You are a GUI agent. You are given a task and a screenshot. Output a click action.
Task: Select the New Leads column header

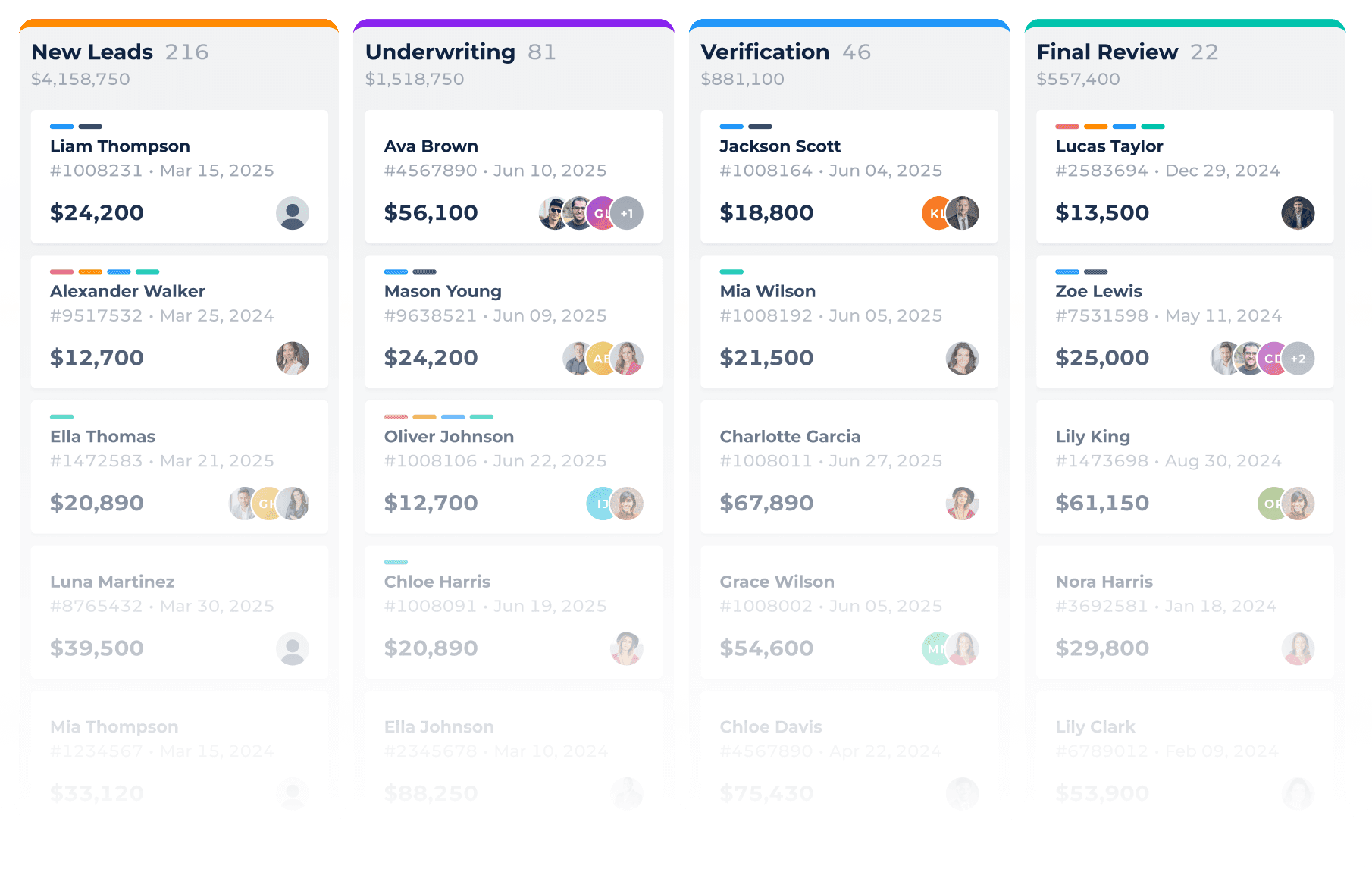coord(92,52)
